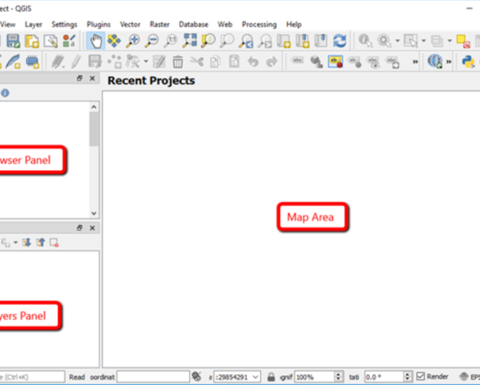Screen dimensions: 480x385
Task: Click Save Layer Edits icon
Action: click(95, 62)
